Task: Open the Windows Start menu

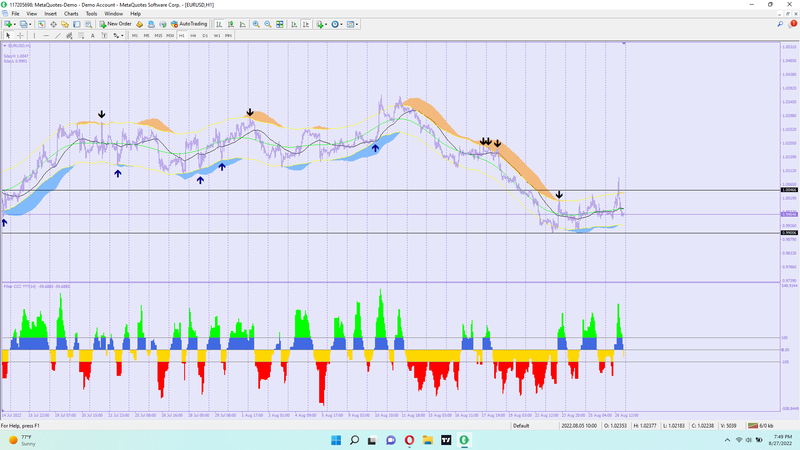Action: (x=334, y=440)
